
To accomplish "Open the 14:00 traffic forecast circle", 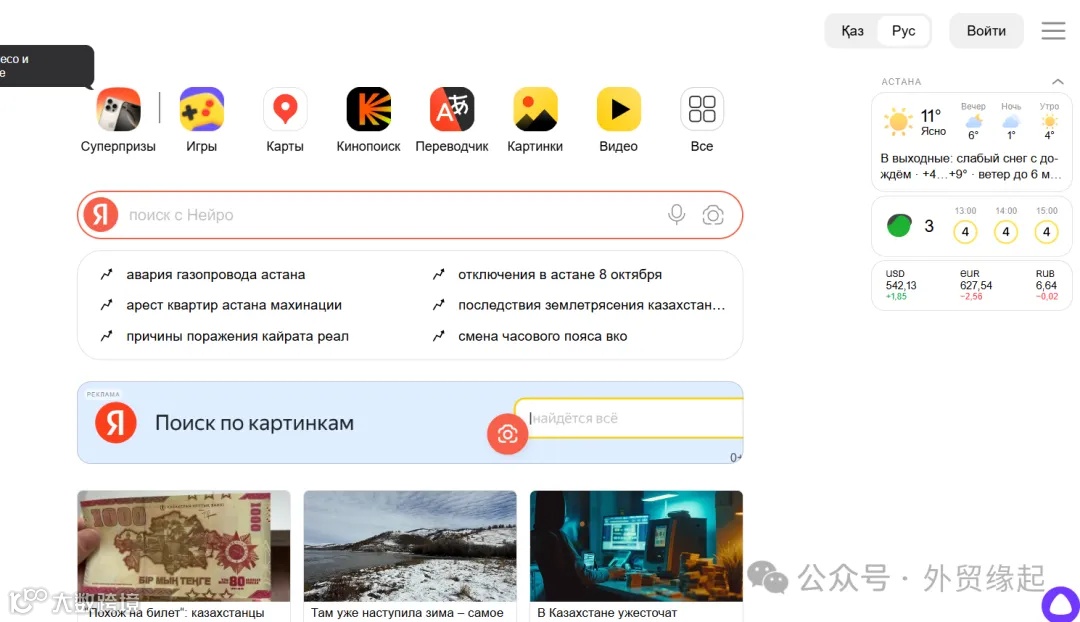I will [1006, 231].
